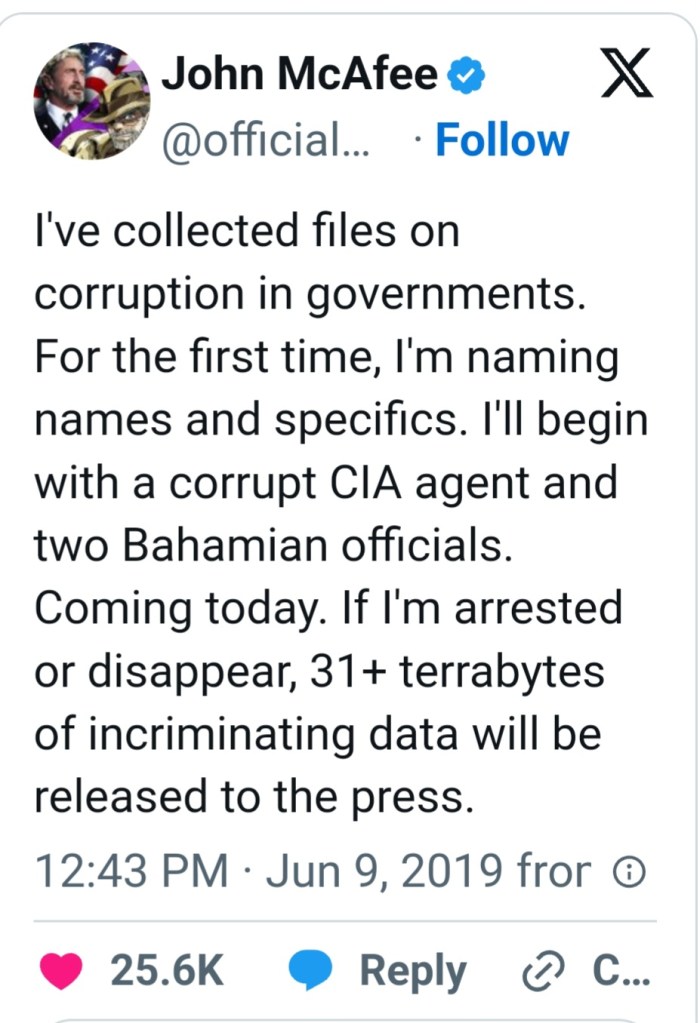Follow the John McAfee account
The width and height of the screenshot is (700, 1023).
502,140
